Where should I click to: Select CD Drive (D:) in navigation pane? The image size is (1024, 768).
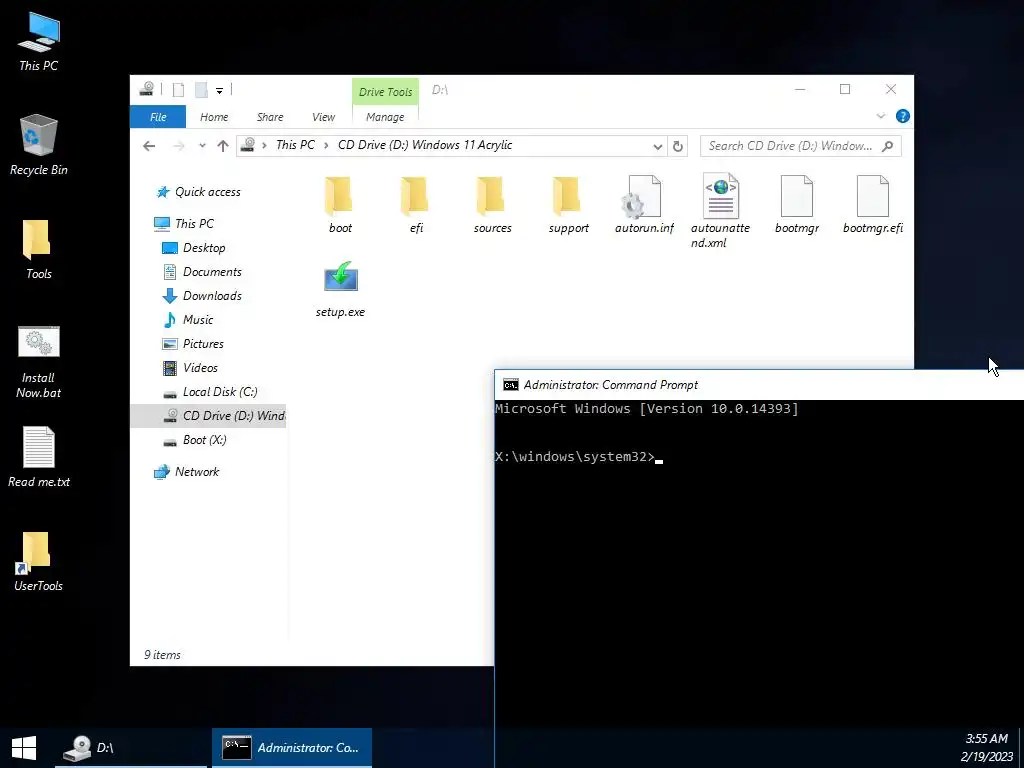coord(209,416)
